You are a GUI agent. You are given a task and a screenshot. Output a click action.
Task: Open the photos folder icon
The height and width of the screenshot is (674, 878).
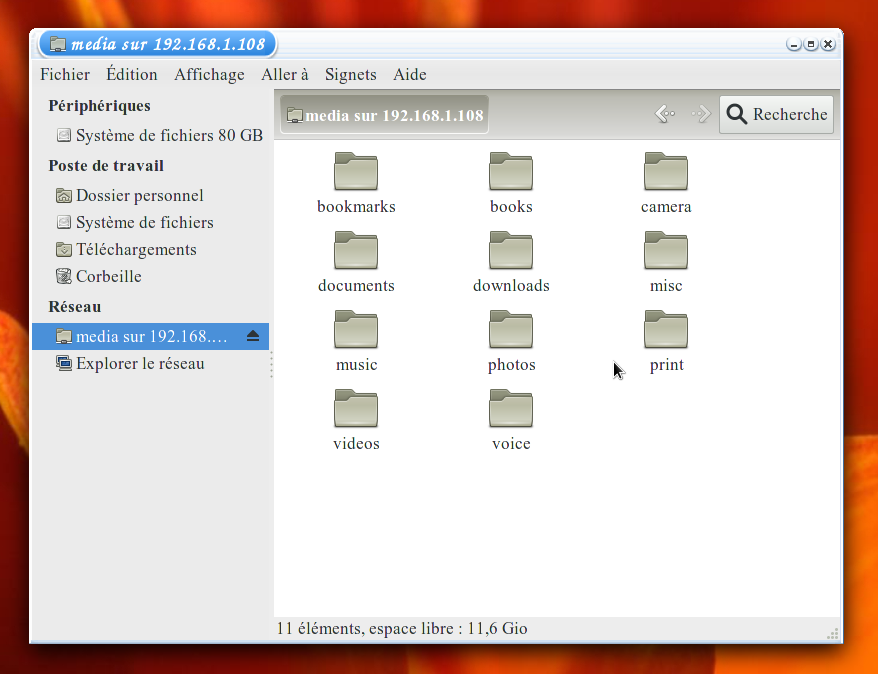pos(511,329)
